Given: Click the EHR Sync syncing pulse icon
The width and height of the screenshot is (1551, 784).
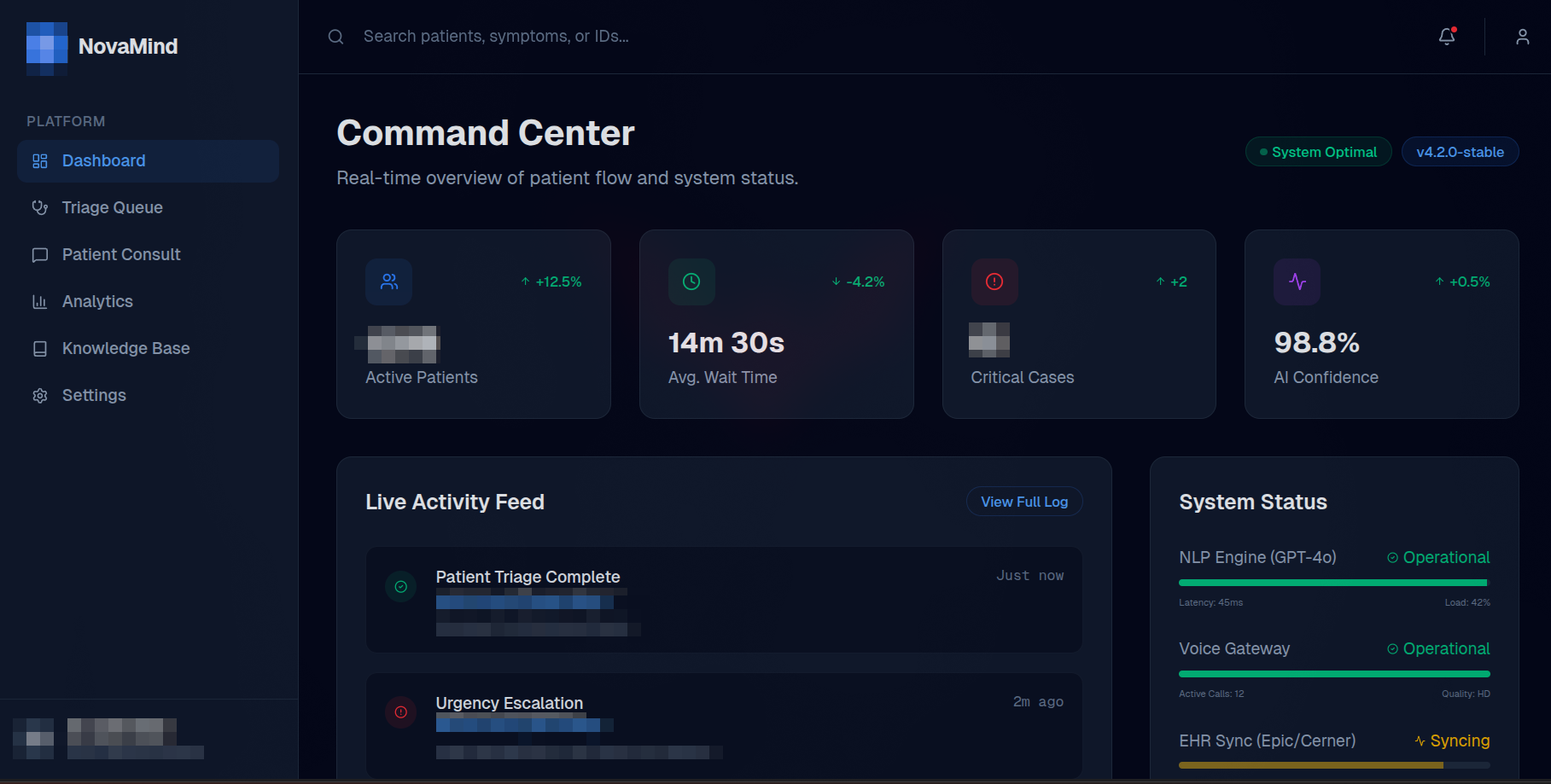Looking at the screenshot, I should [x=1420, y=741].
